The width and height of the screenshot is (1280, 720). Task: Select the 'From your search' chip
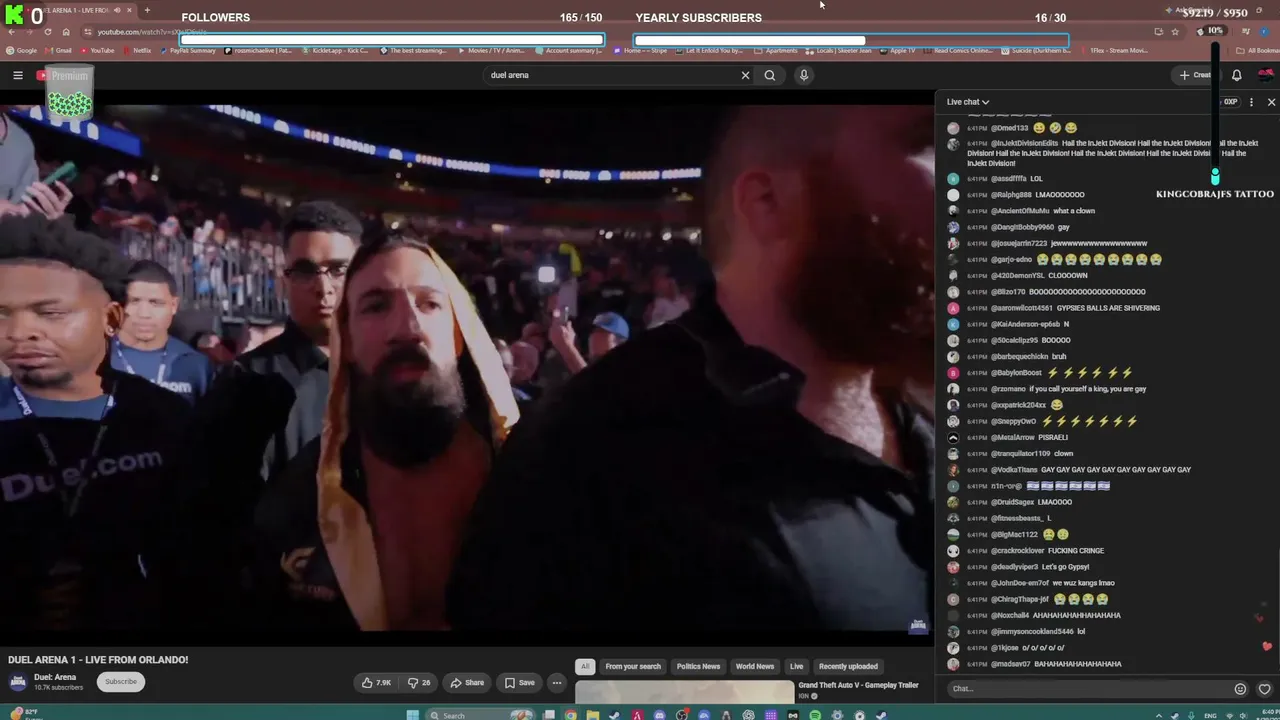(x=633, y=666)
